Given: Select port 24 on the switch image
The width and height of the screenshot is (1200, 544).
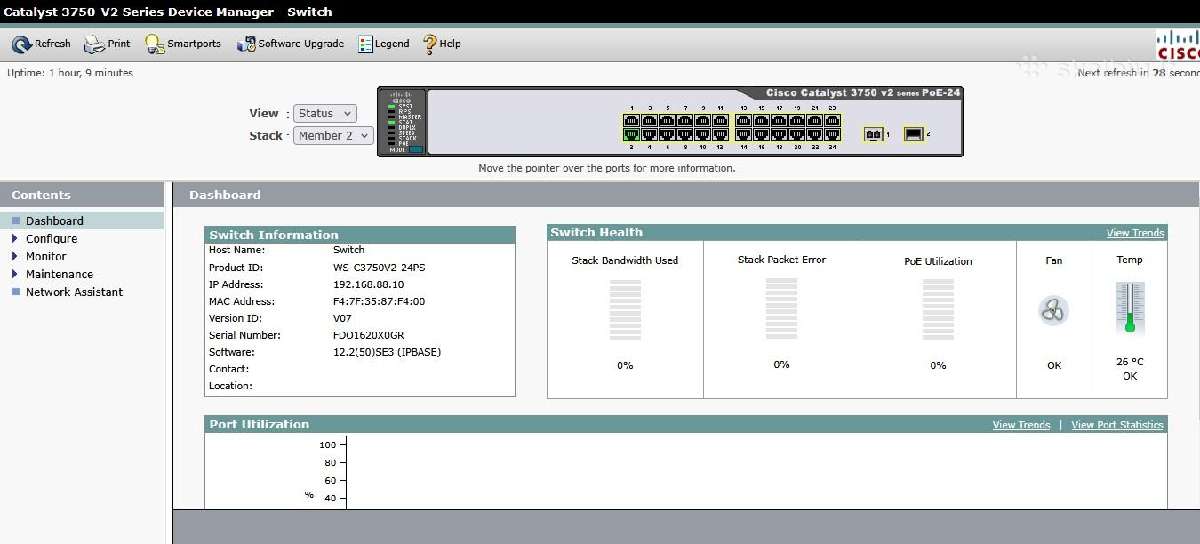Looking at the screenshot, I should [x=833, y=134].
